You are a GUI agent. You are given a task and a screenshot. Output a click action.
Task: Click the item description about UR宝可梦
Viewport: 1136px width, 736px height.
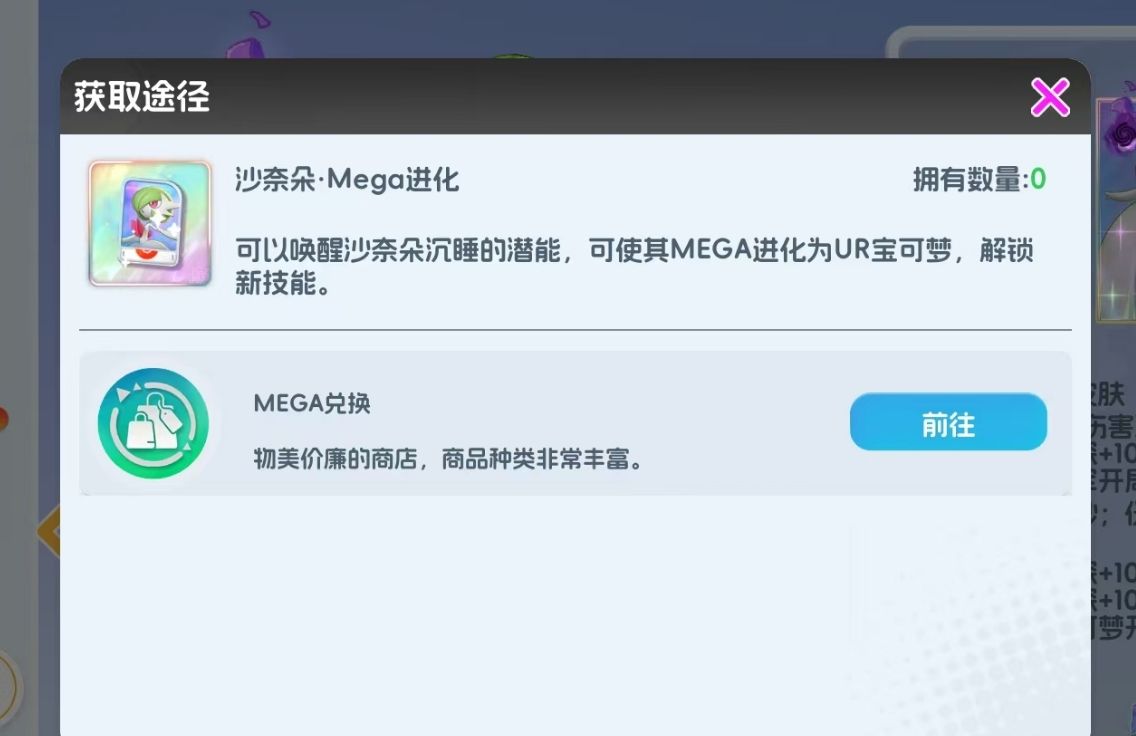click(635, 266)
